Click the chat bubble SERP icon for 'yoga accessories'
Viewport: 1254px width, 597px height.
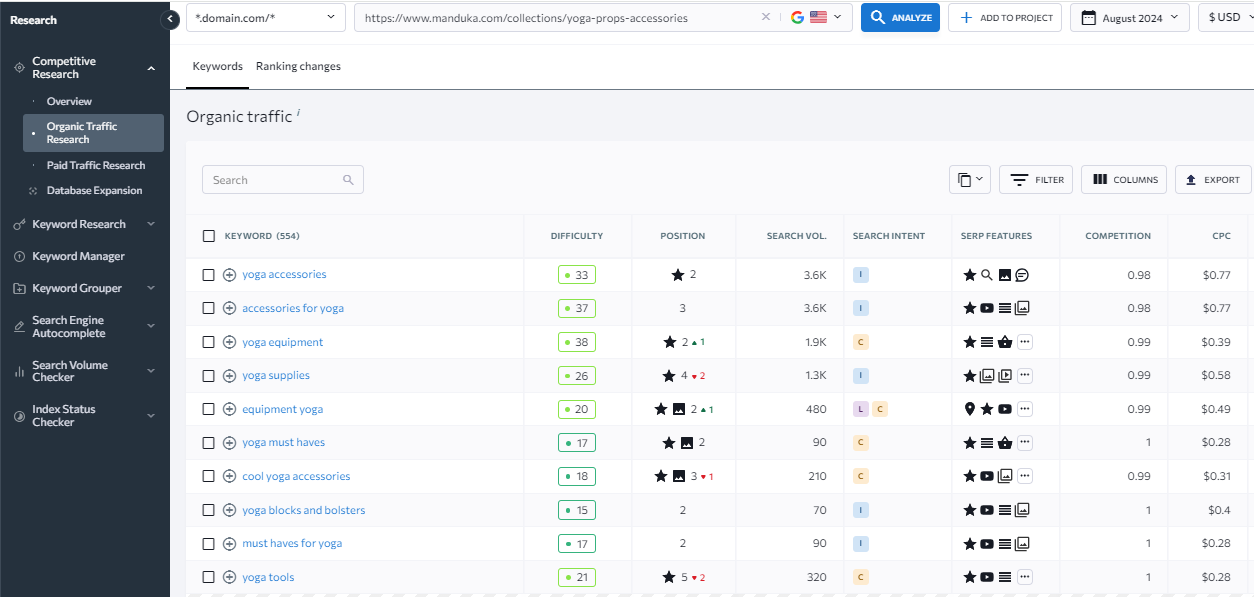click(1022, 275)
